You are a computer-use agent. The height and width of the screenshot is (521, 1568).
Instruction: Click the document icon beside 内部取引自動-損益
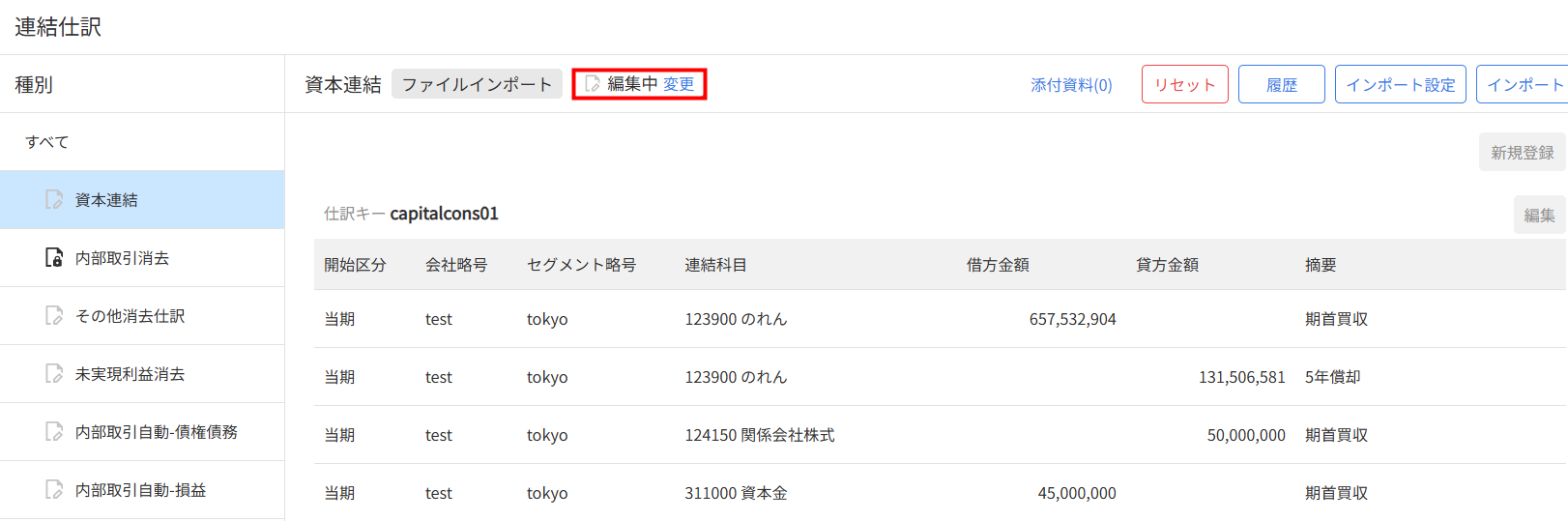(x=54, y=490)
